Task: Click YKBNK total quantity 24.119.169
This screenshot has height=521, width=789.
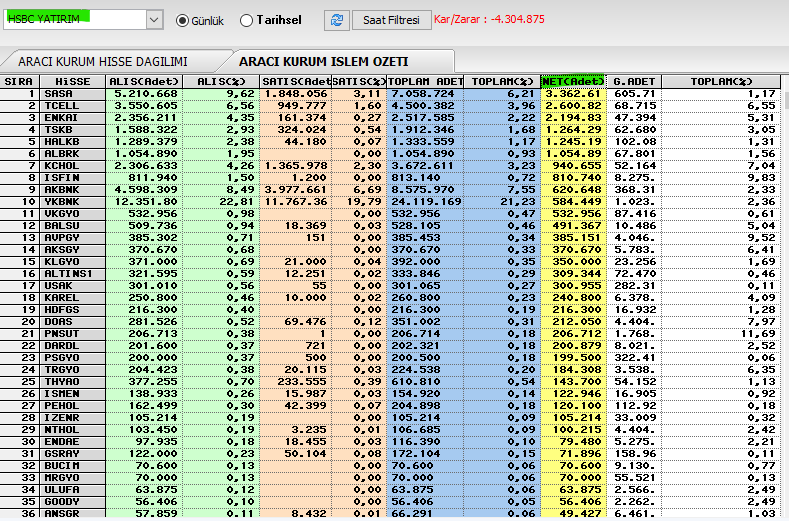Action: (426, 202)
